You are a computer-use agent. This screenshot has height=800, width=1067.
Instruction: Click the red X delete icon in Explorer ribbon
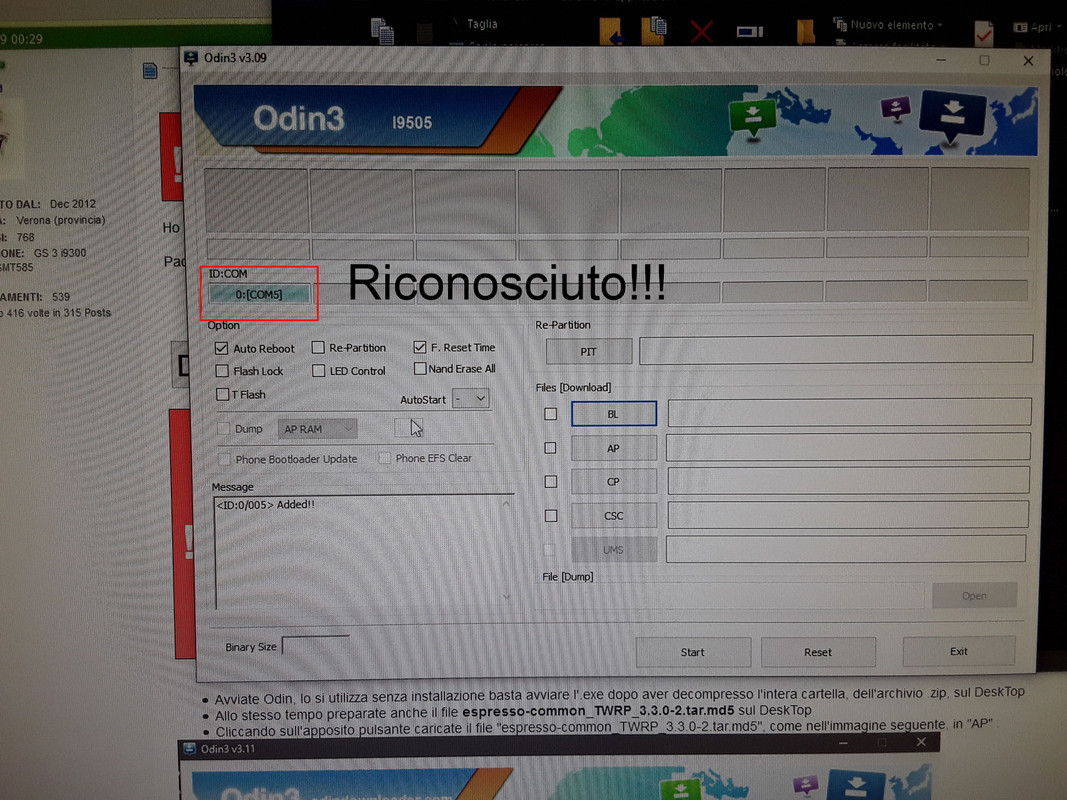pos(702,31)
